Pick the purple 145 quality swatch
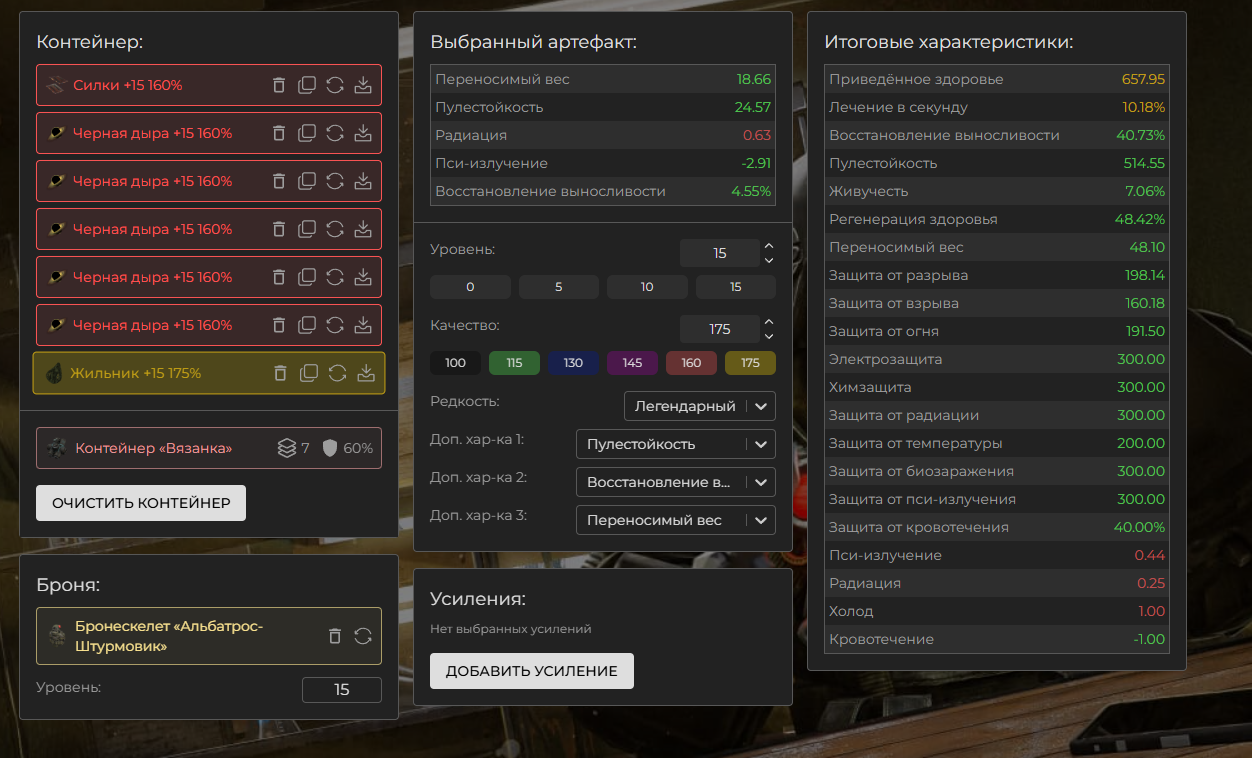 pos(632,363)
